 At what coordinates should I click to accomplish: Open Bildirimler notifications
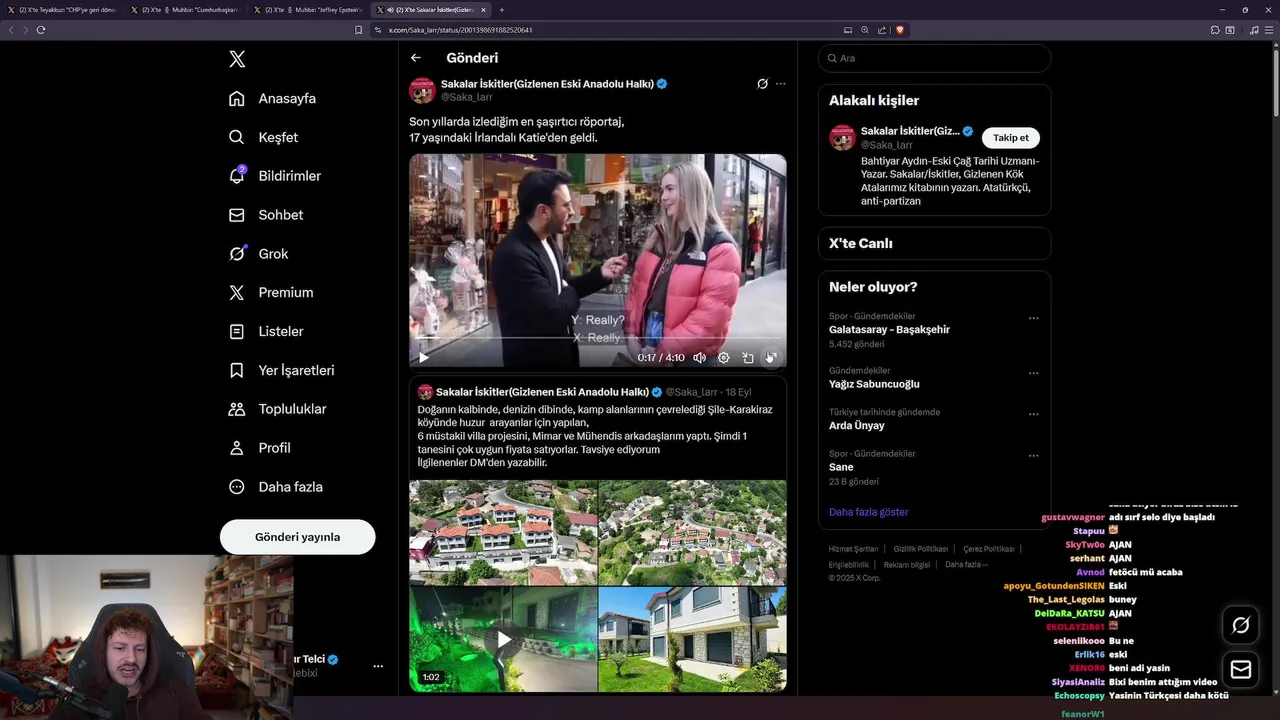(x=275, y=176)
